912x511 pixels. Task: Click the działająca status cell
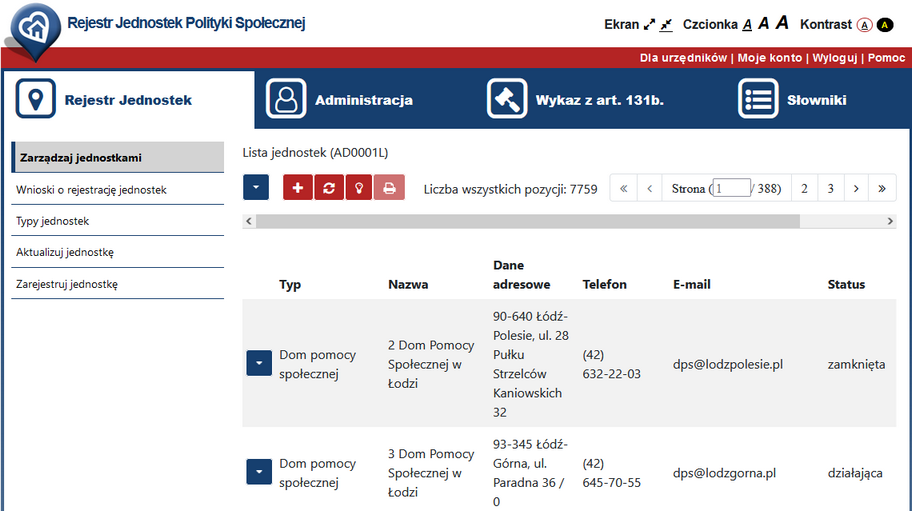tap(855, 473)
